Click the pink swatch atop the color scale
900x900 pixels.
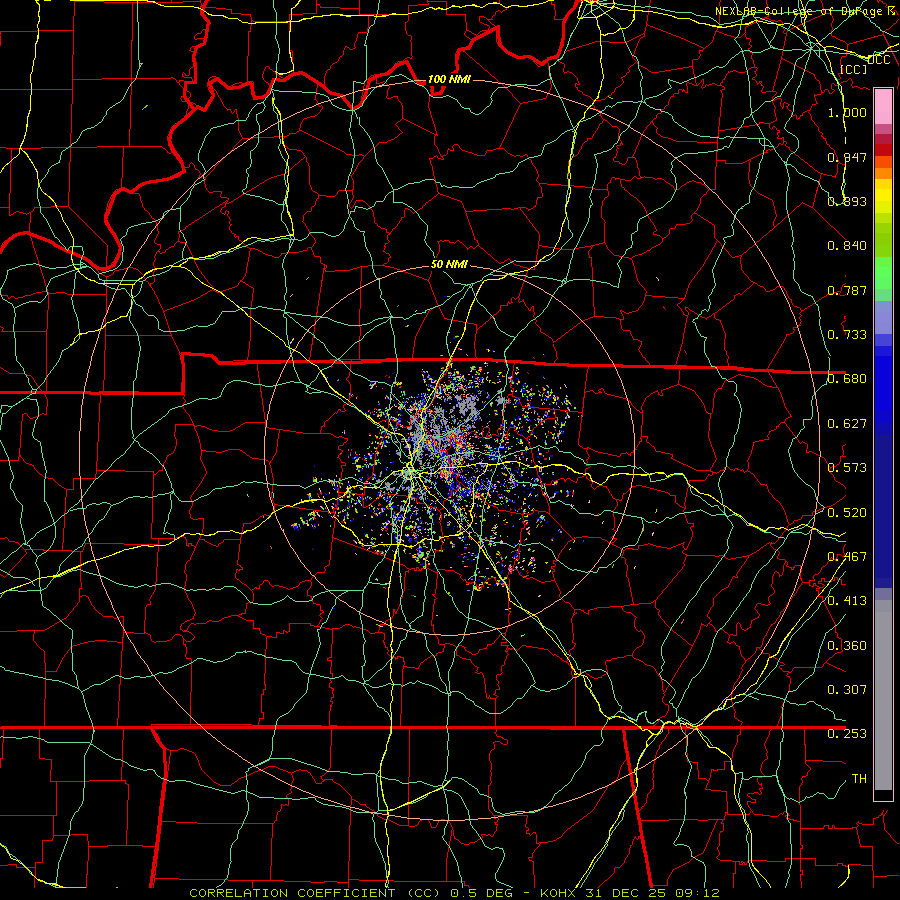point(883,106)
